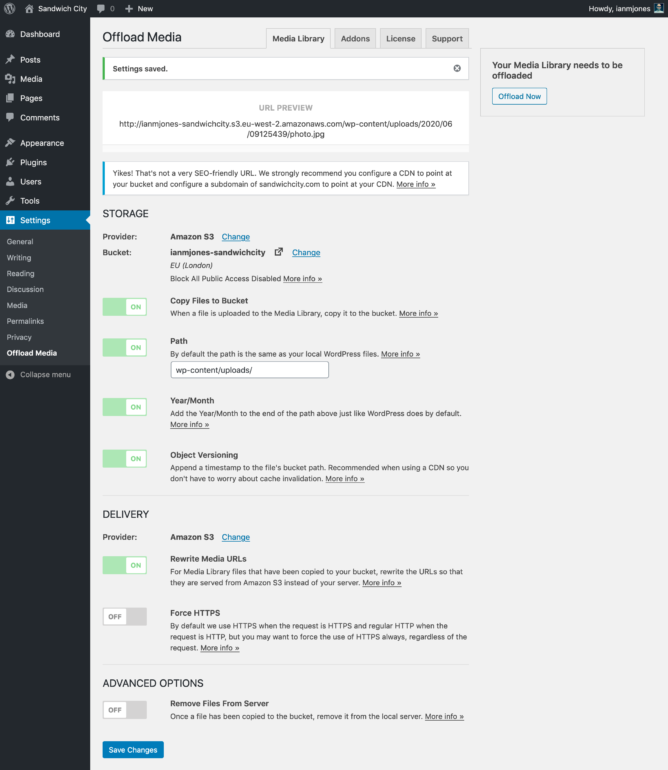
Task: Toggle Copy Files to Bucket switch
Action: coord(125,307)
